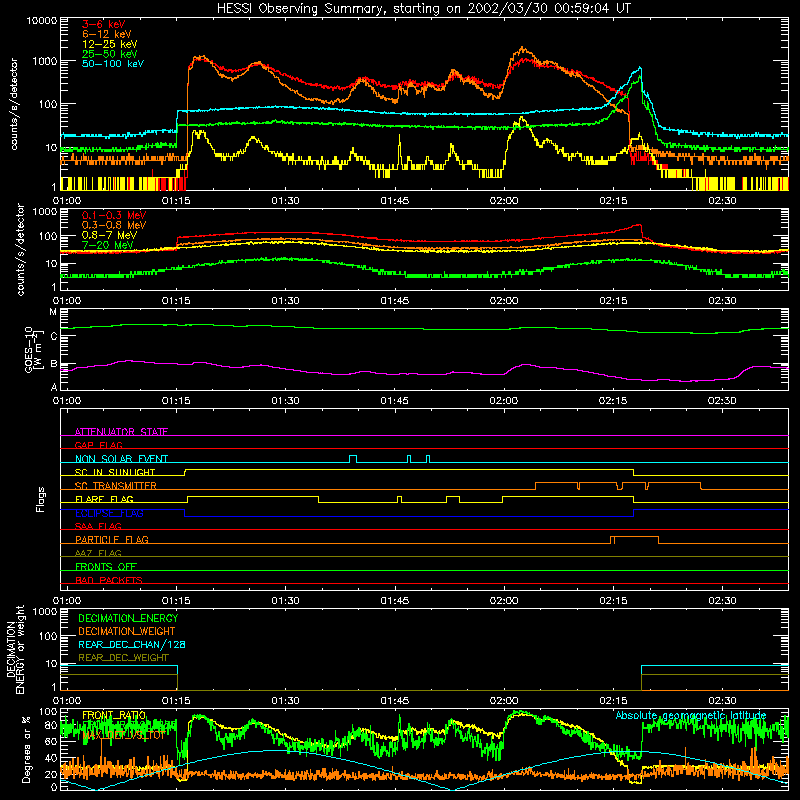
Task: Click the 'DECIMATION ENERGY or weight' axis label
Action: click(15, 649)
